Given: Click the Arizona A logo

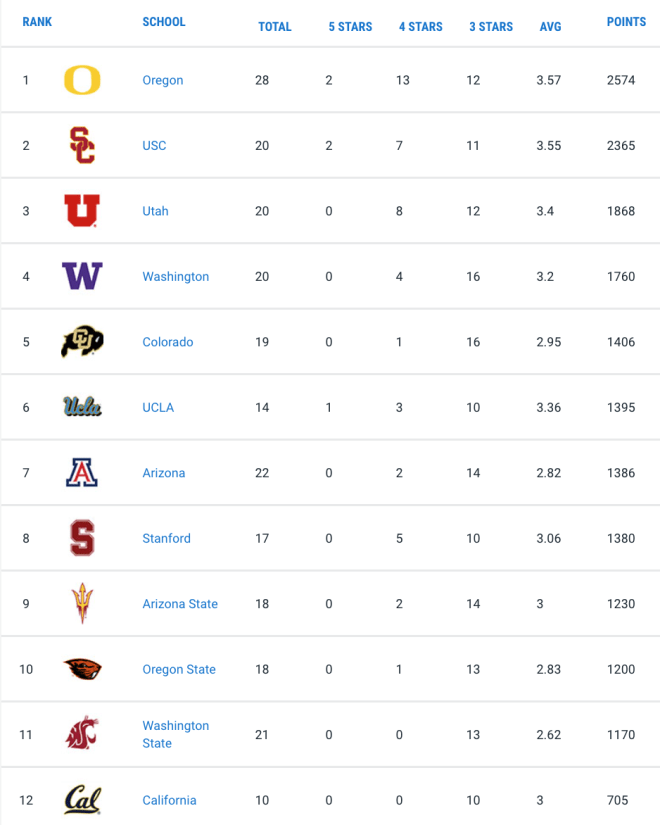Looking at the screenshot, I should (x=82, y=472).
